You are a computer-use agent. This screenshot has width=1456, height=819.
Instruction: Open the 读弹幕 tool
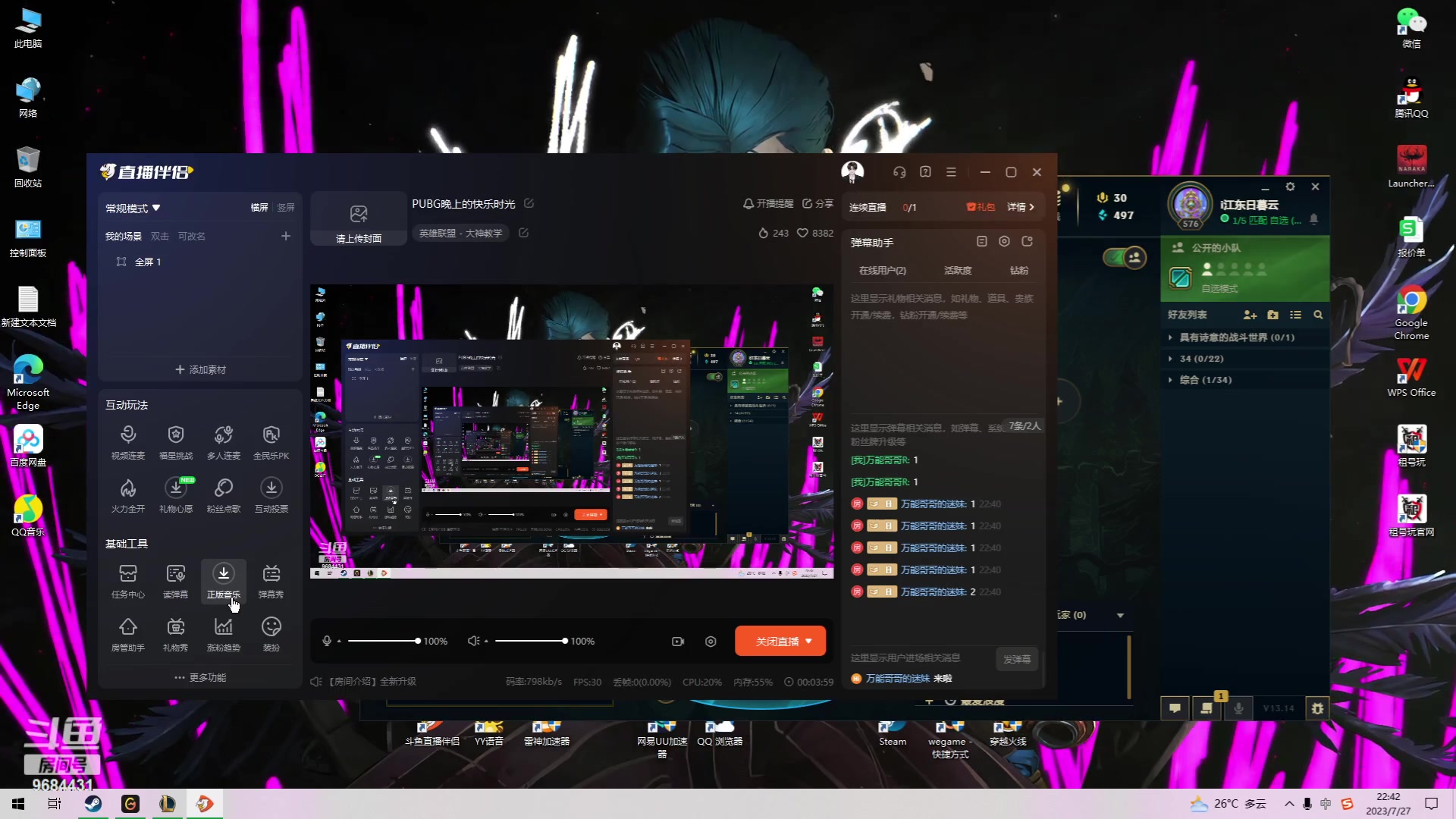point(176,581)
